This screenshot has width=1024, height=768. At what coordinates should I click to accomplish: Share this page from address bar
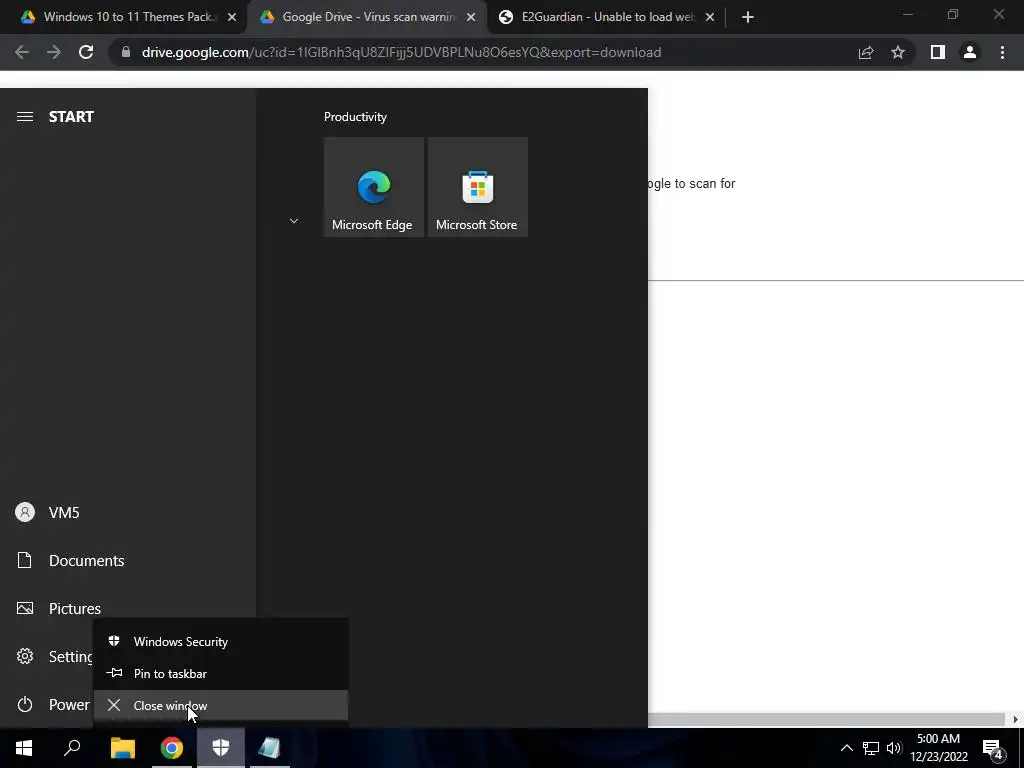(x=866, y=52)
